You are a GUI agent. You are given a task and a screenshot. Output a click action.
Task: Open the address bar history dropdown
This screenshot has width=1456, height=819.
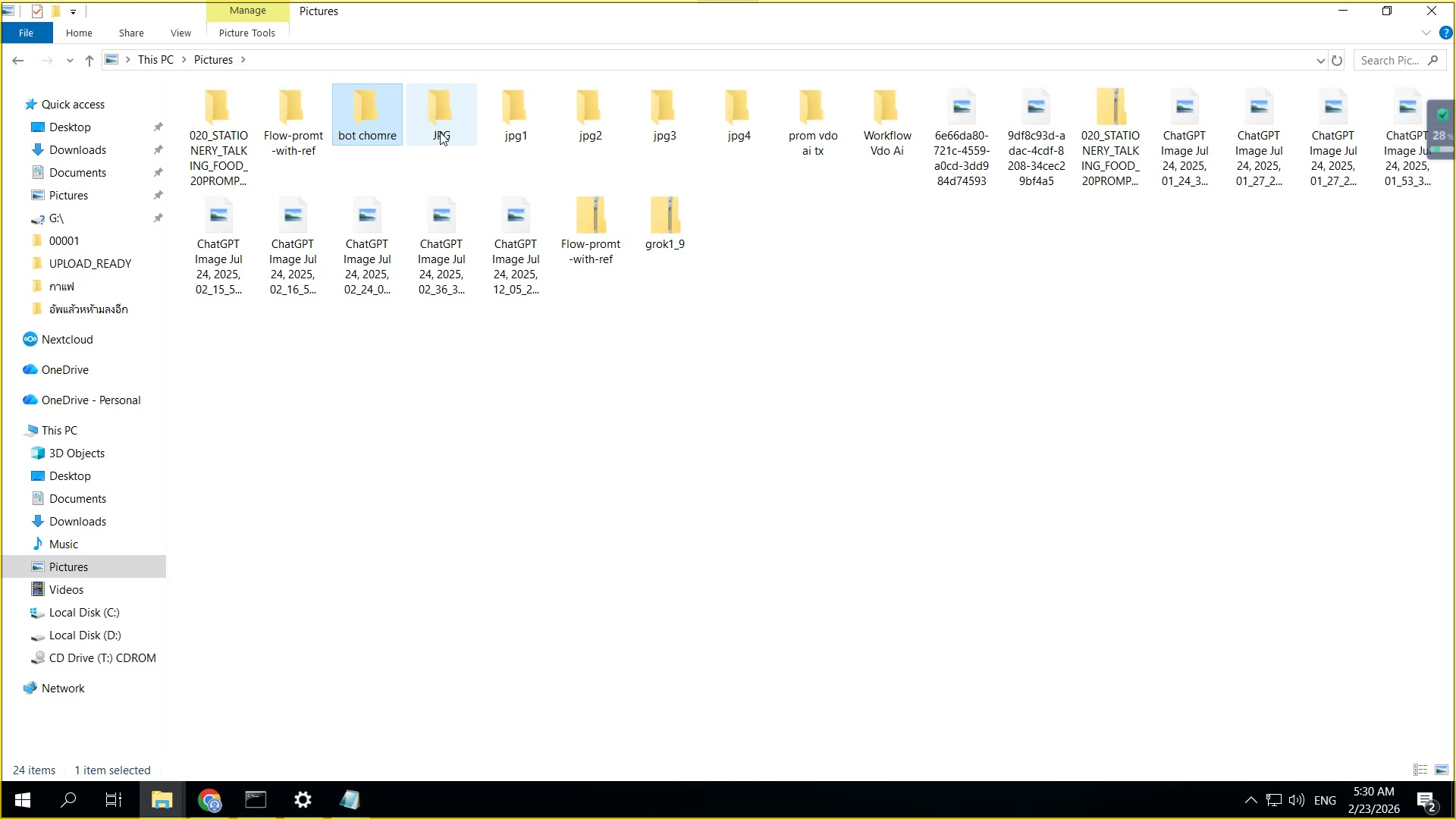(1321, 60)
